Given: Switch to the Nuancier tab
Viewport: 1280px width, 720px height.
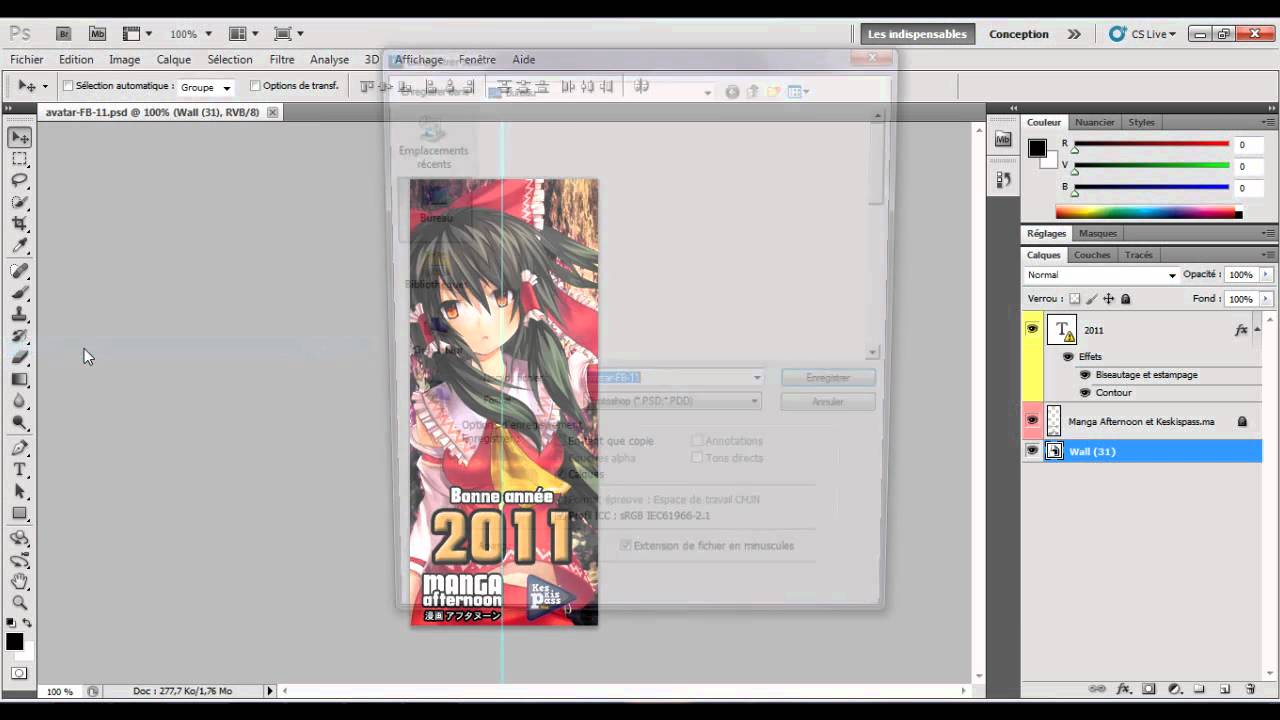Looking at the screenshot, I should pyautogui.click(x=1095, y=122).
